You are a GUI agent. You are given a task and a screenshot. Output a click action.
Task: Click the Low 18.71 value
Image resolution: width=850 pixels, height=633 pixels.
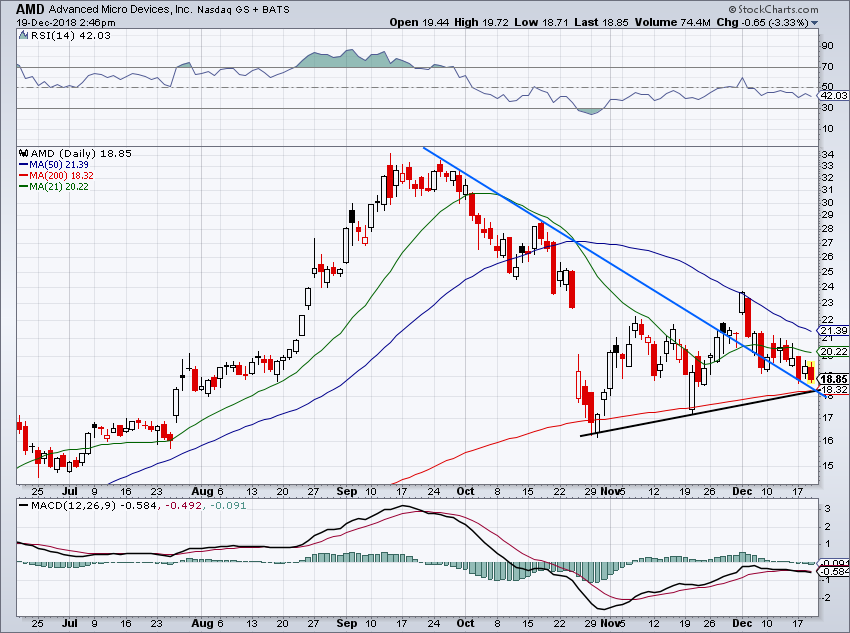(541, 22)
